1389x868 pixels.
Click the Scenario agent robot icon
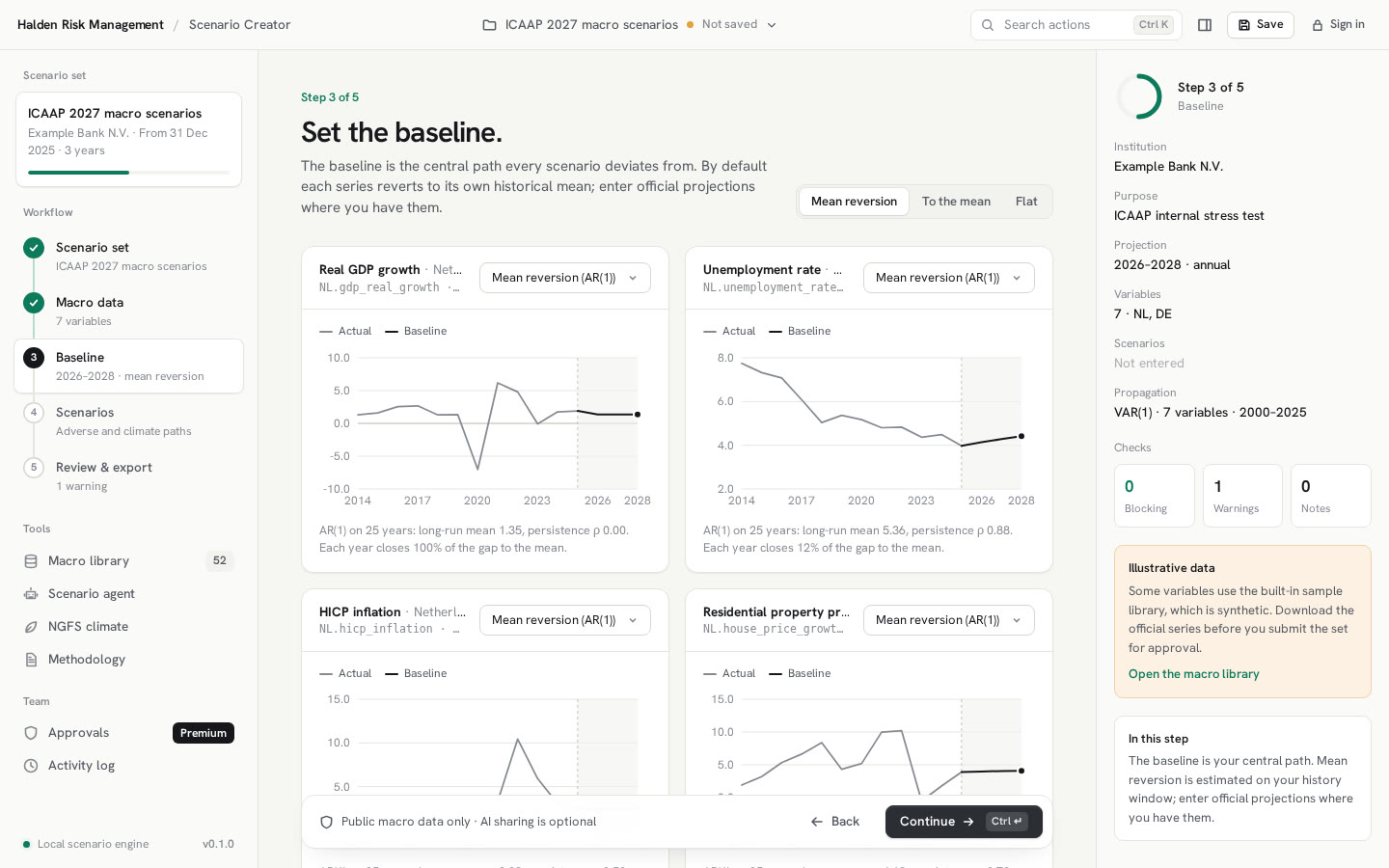(31, 594)
